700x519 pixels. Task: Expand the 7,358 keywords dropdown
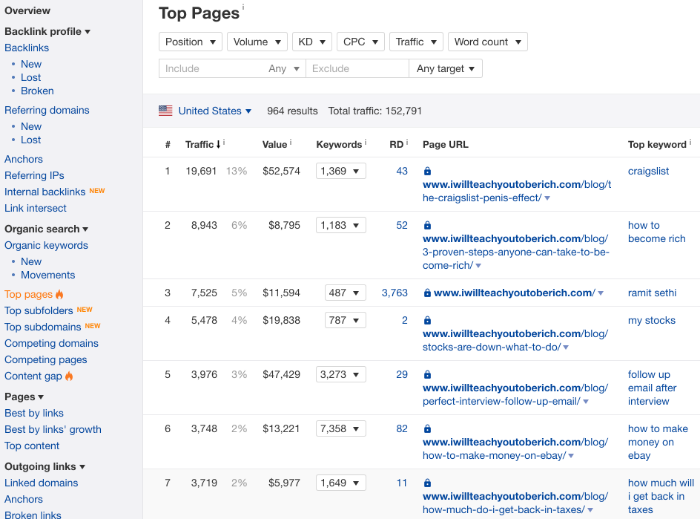point(341,429)
